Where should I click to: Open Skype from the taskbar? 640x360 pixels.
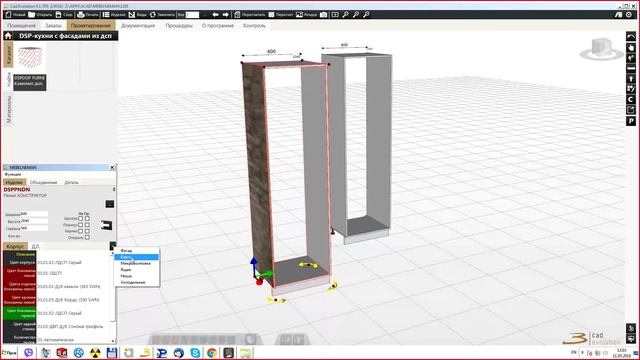pyautogui.click(x=195, y=353)
